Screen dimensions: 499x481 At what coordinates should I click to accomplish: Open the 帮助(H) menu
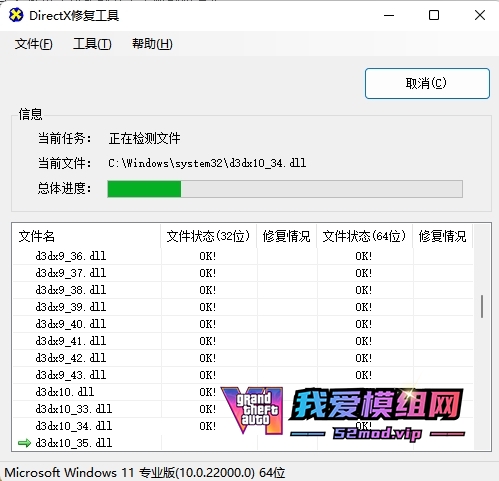[x=152, y=44]
